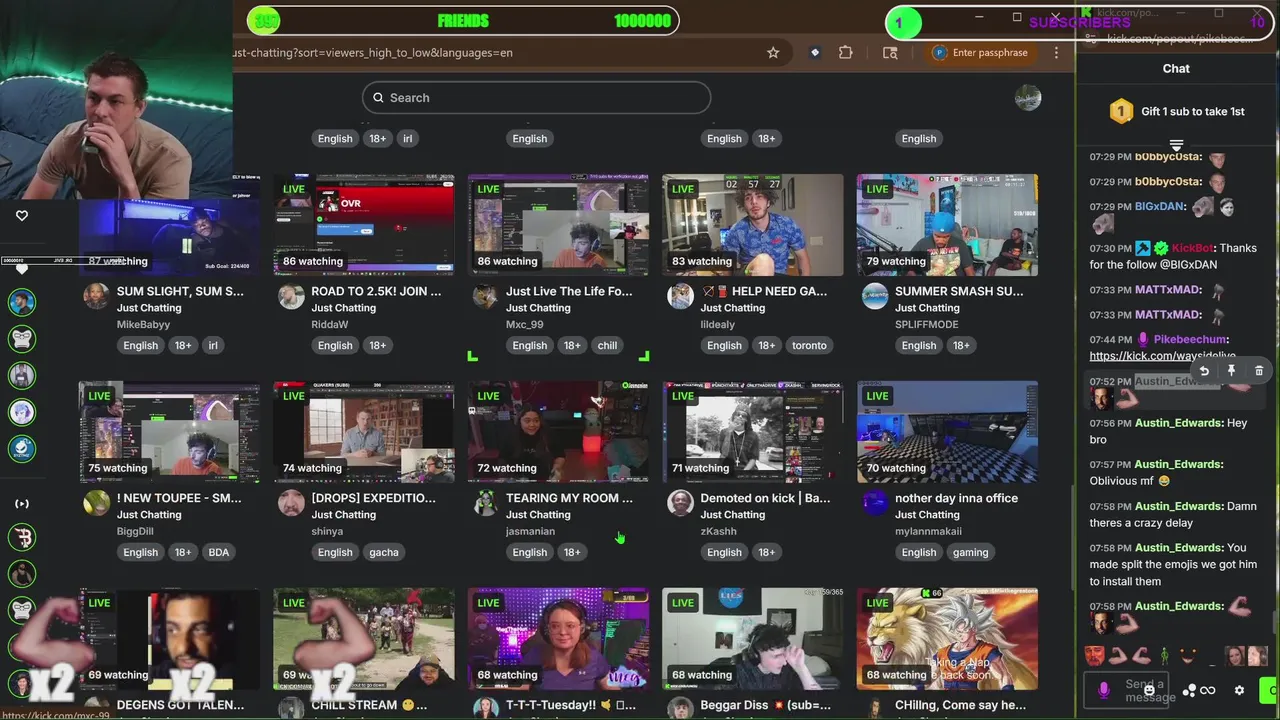Open Beggar Diss stream thumbnail
1280x720 pixels.
point(753,638)
